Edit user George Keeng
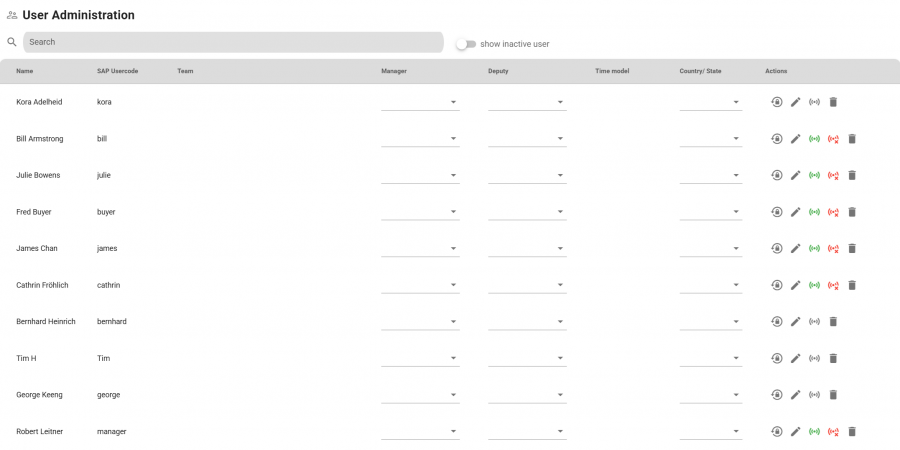The image size is (900, 450). click(795, 395)
